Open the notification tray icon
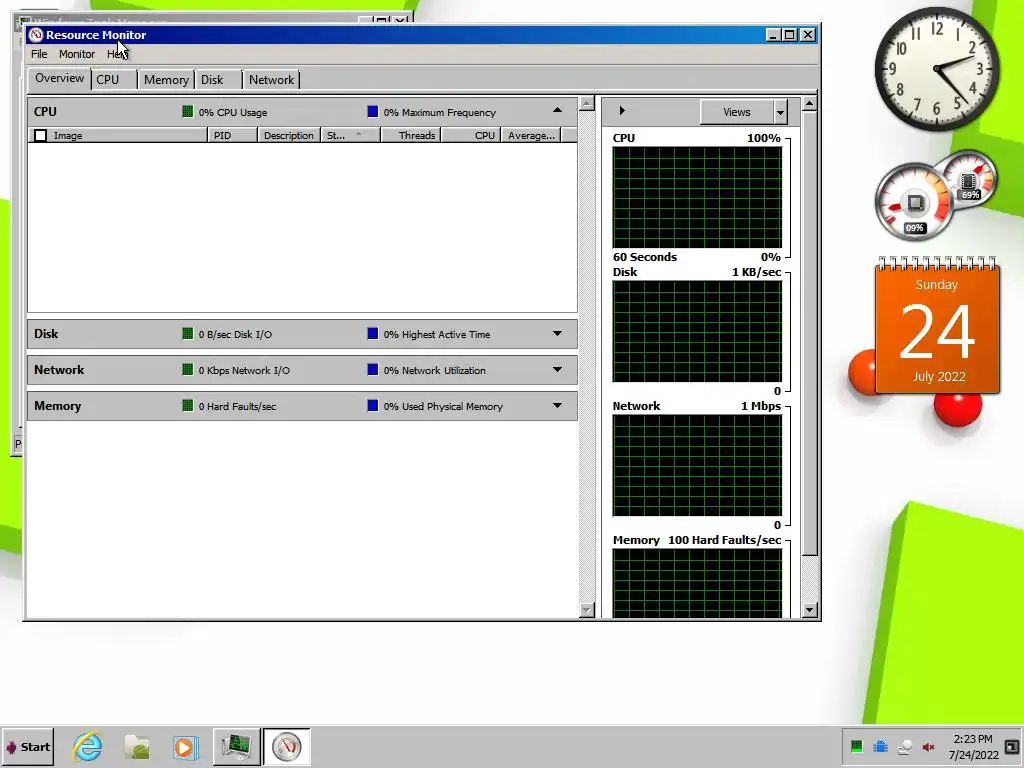The width and height of the screenshot is (1024, 768). click(x=1012, y=746)
